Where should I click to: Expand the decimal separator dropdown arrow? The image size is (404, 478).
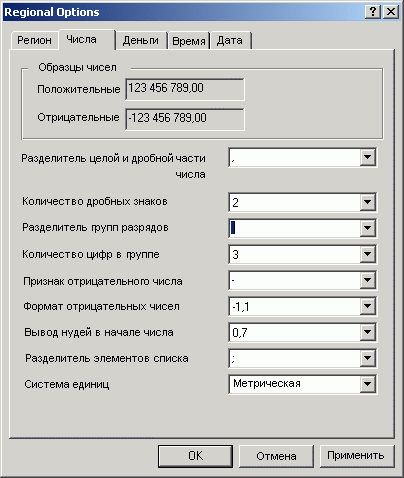coord(367,157)
